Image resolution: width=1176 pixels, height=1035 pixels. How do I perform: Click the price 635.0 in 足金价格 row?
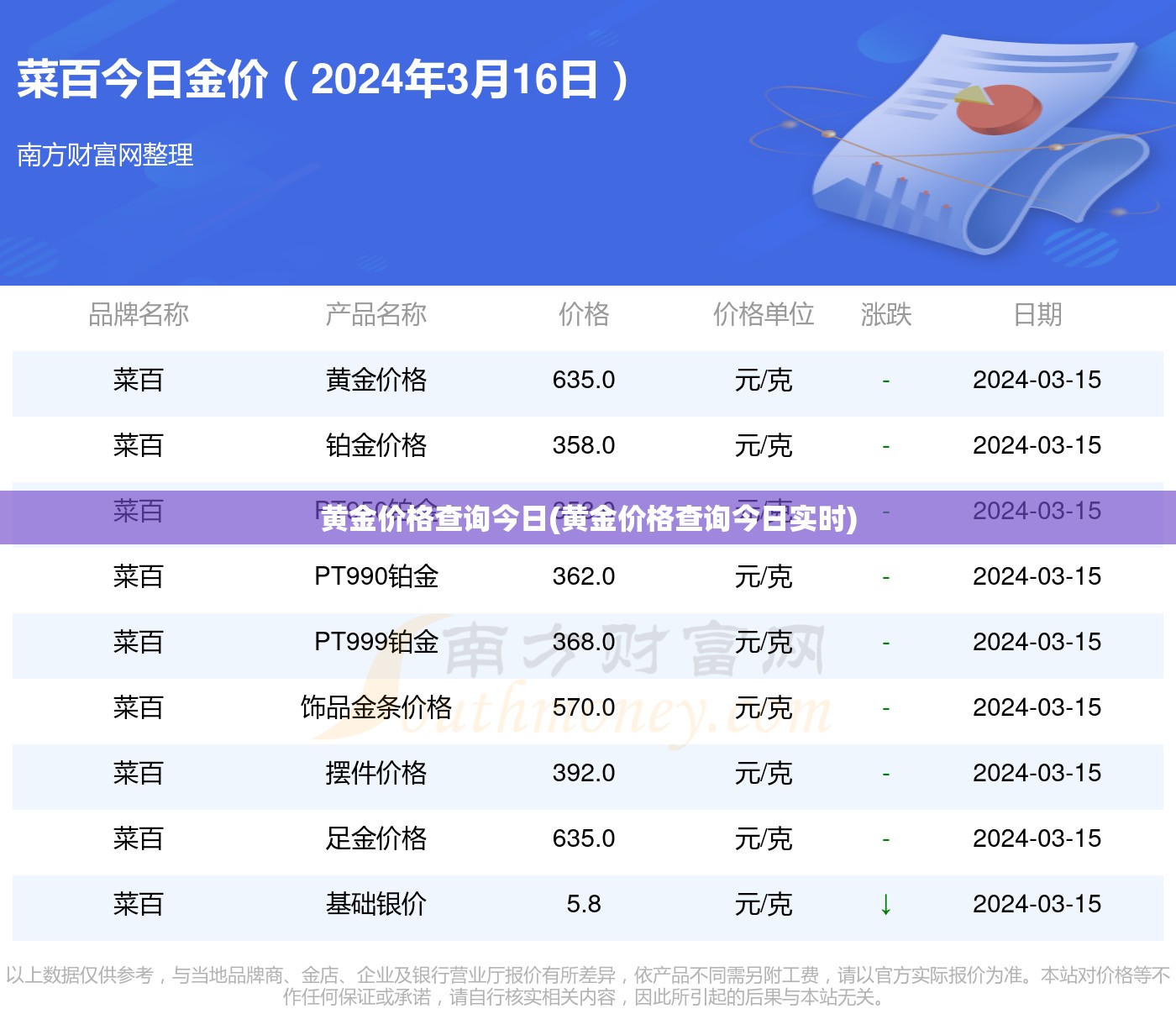click(584, 838)
